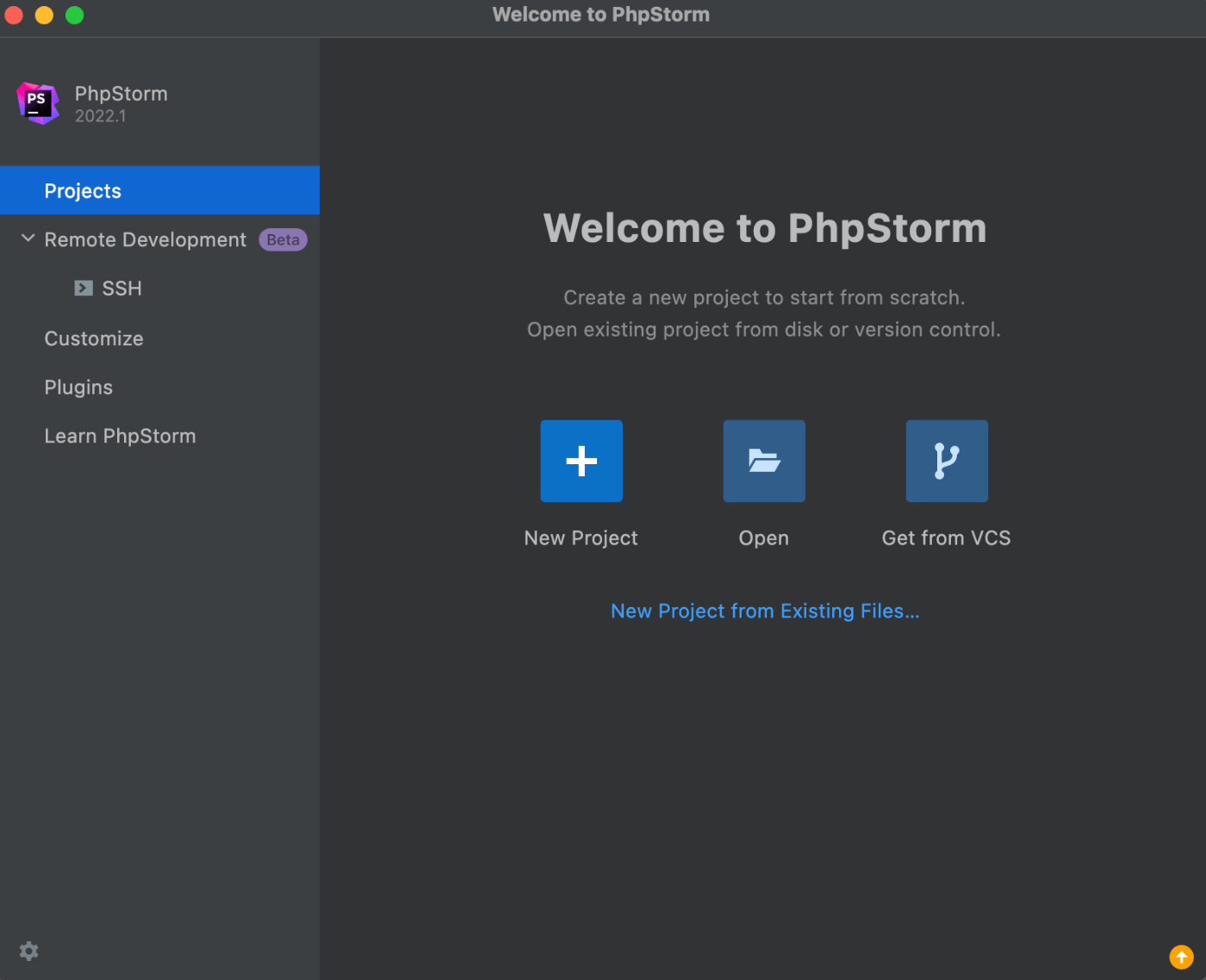Maximize the window with green button
This screenshot has width=1206, height=980.
click(x=75, y=15)
